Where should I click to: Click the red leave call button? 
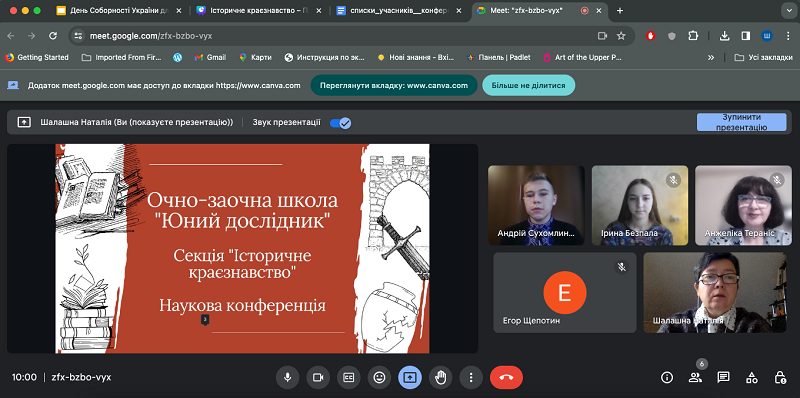pyautogui.click(x=506, y=378)
